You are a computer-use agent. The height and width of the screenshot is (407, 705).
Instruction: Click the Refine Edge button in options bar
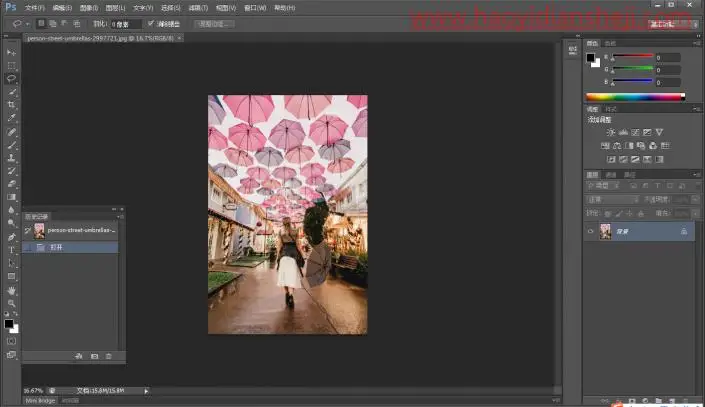tap(214, 24)
